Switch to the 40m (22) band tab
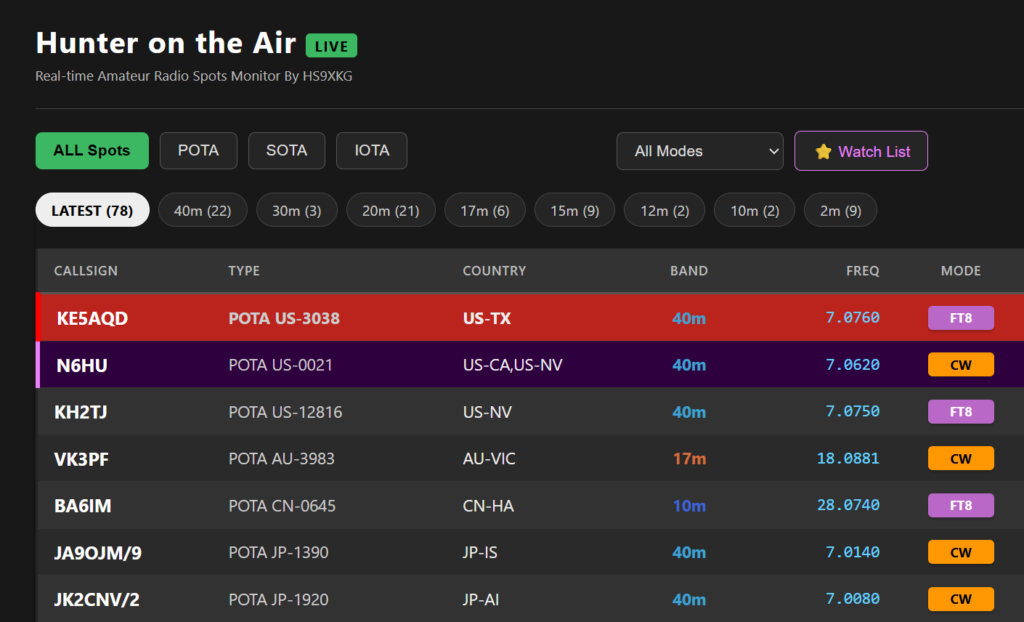The image size is (1024, 622). click(202, 210)
